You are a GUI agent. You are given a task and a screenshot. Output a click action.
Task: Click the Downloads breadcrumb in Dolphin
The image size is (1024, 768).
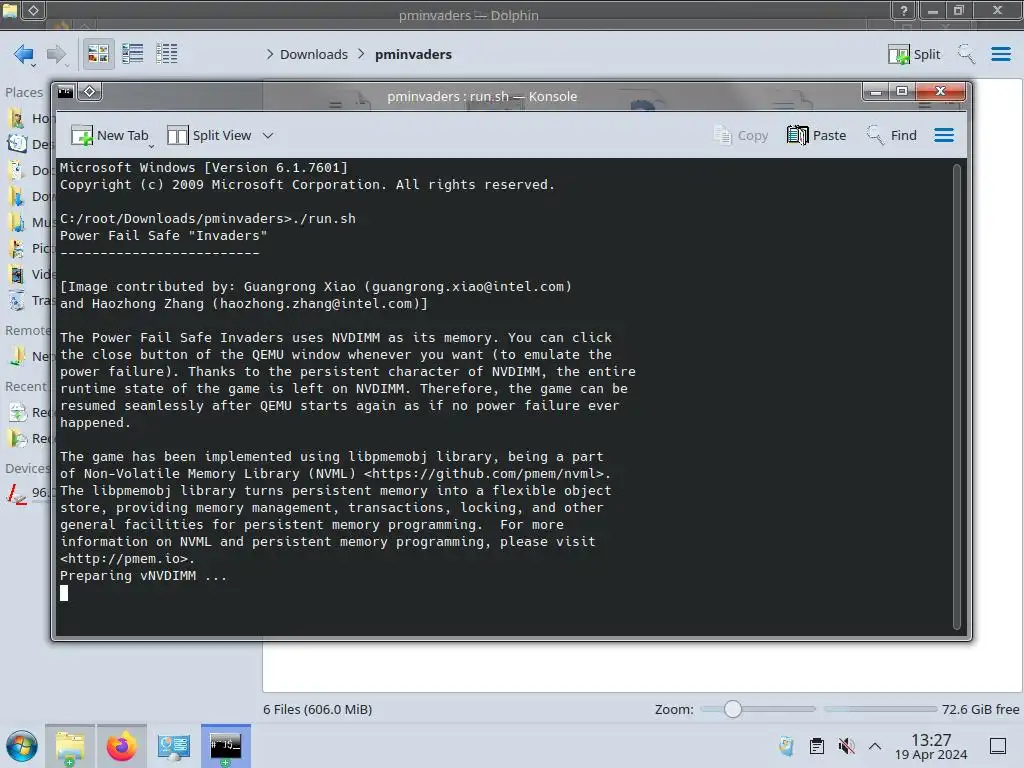pyautogui.click(x=313, y=54)
